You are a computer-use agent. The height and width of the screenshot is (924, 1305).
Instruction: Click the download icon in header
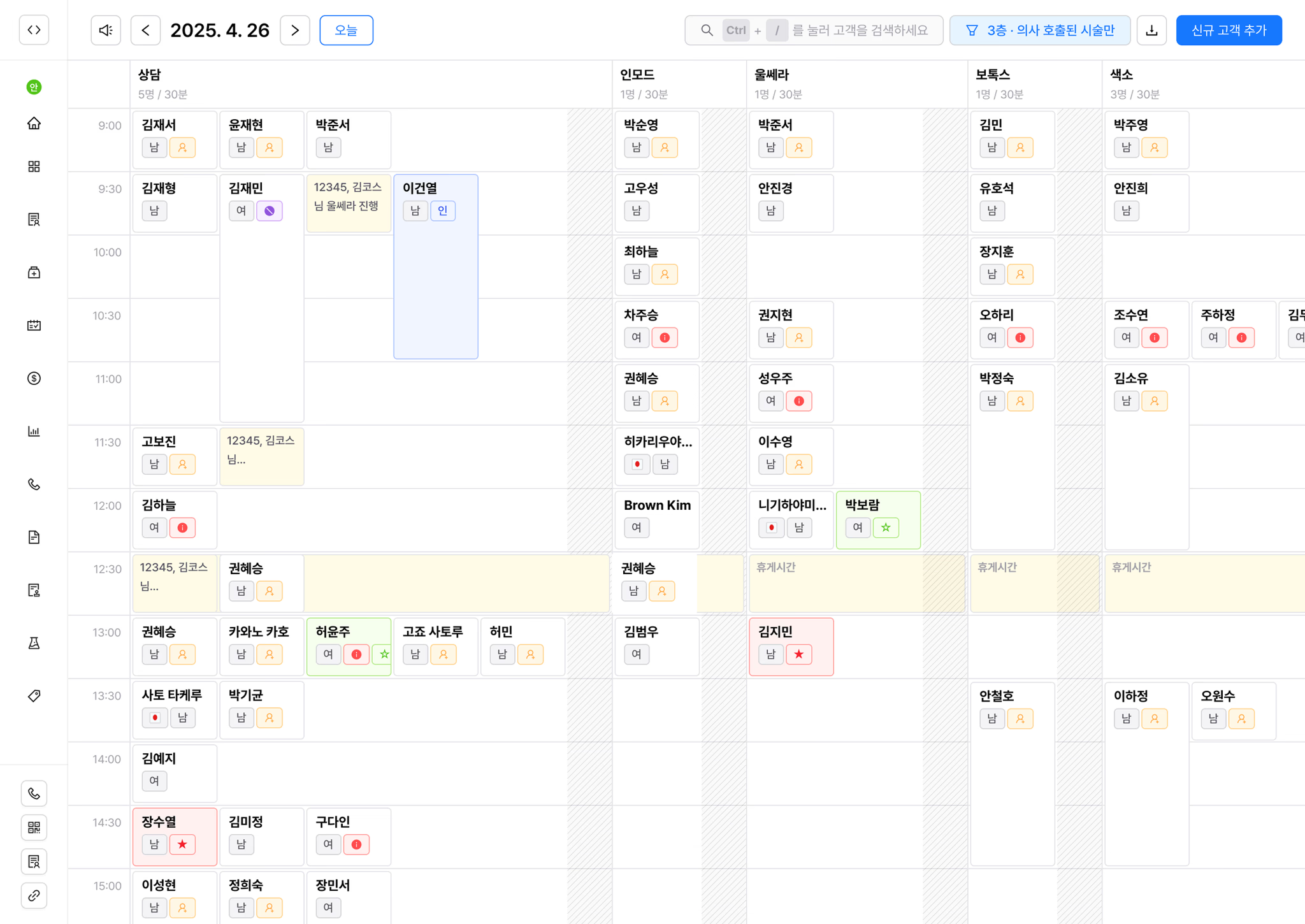(x=1151, y=30)
